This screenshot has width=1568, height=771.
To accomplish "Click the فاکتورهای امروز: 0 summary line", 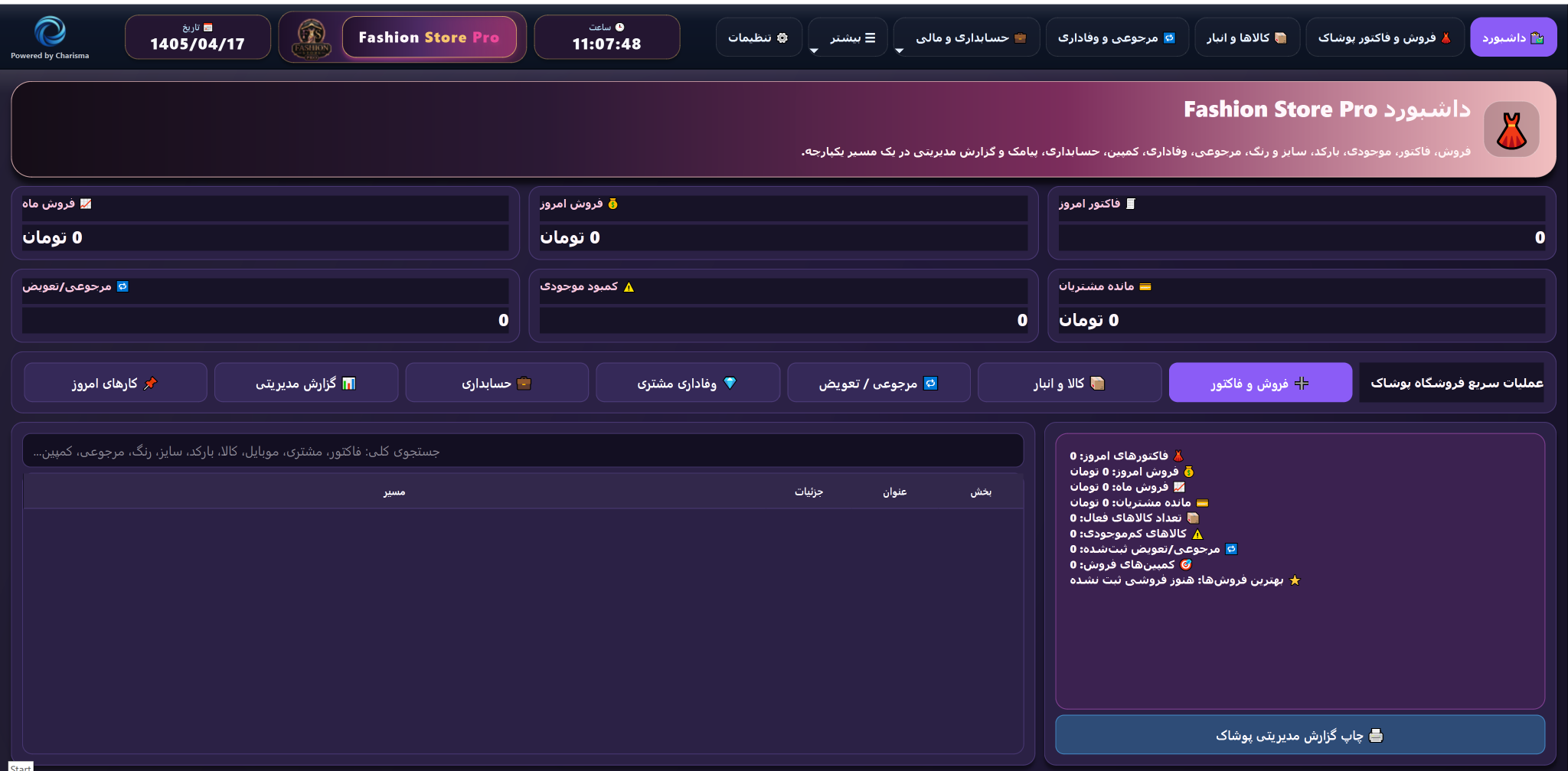I will 1126,456.
